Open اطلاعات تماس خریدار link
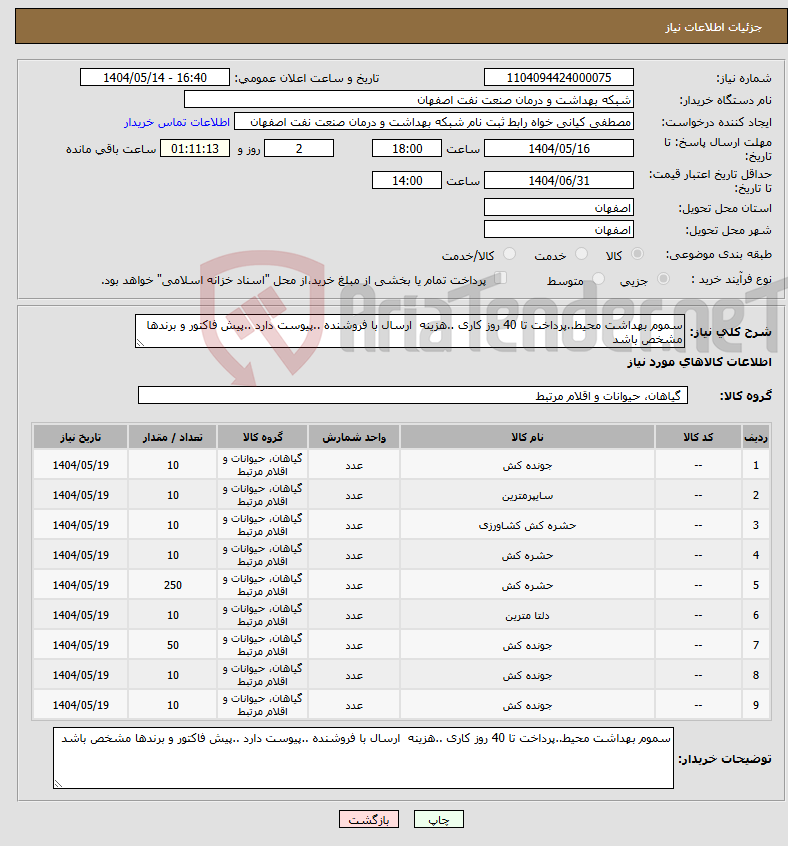This screenshot has height=846, width=788. (177, 122)
